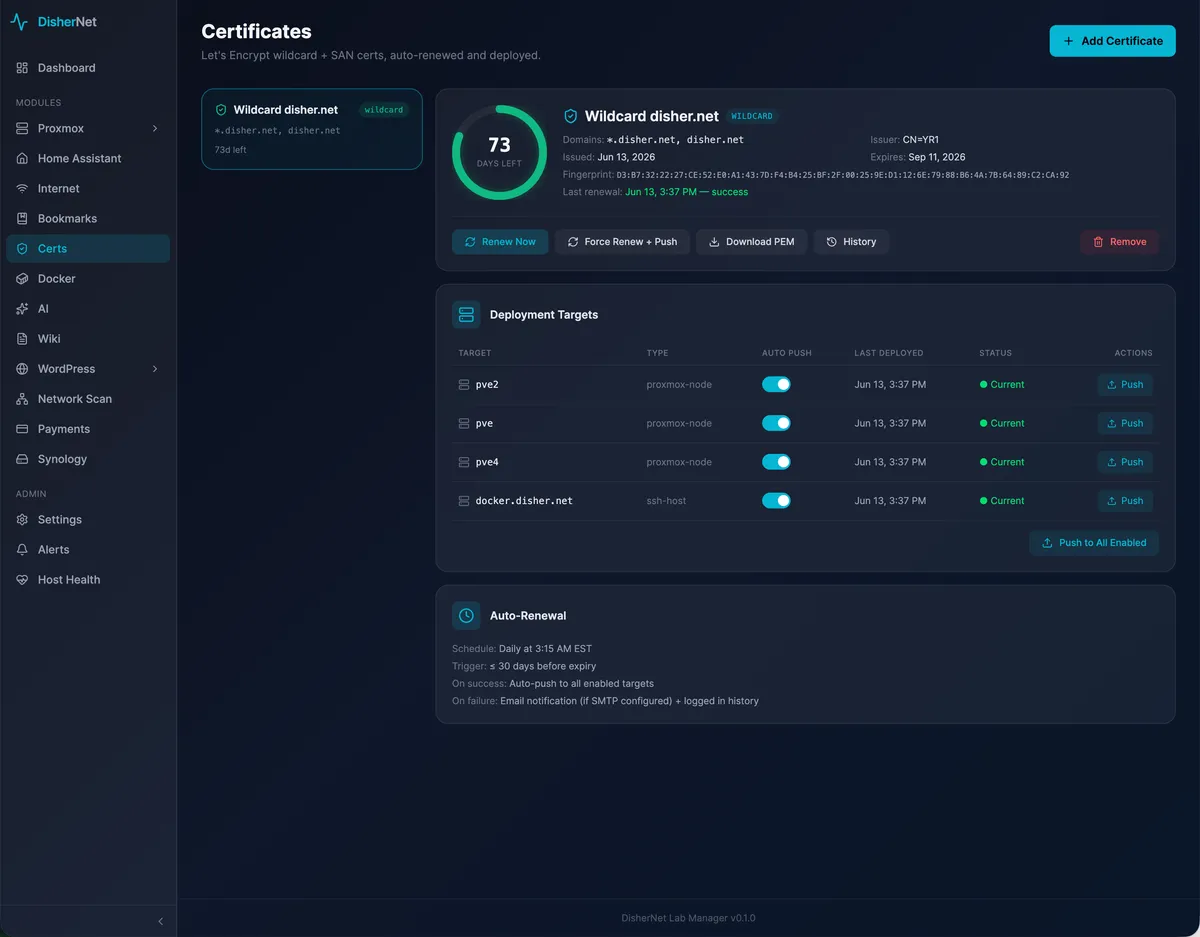Click the Docker box icon
This screenshot has width=1200, height=937.
pyautogui.click(x=22, y=278)
